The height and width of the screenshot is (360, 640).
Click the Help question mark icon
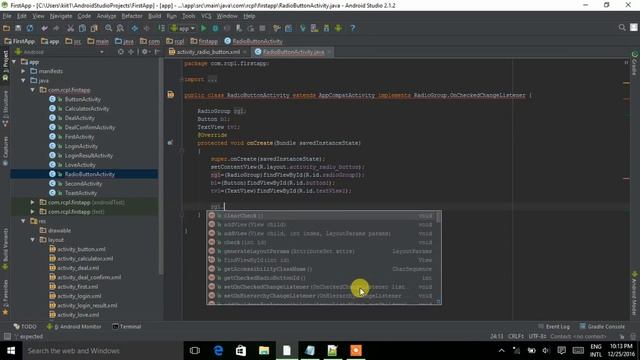(x=353, y=28)
